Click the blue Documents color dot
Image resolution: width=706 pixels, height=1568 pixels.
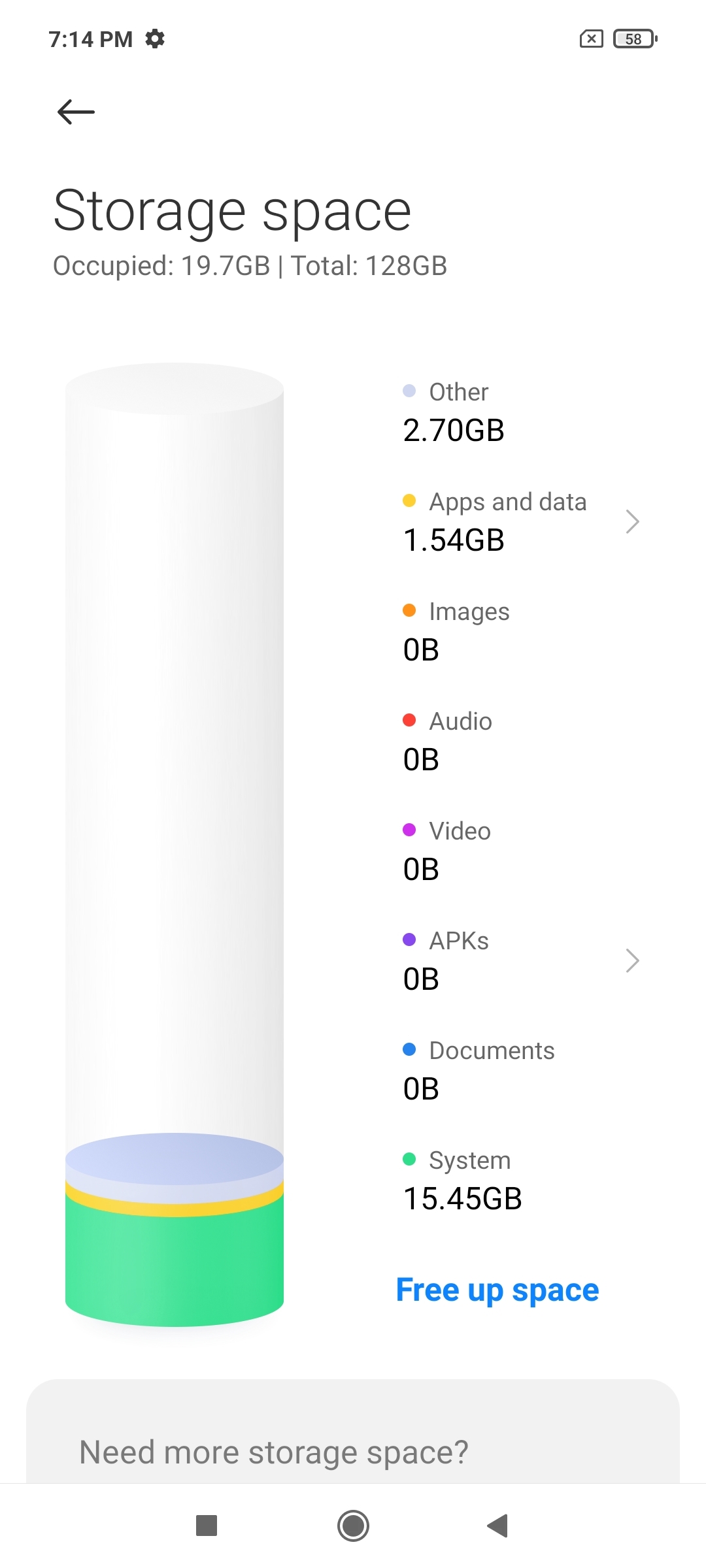[409, 1049]
